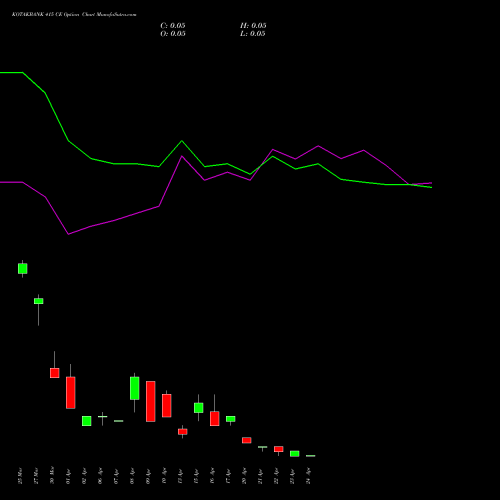The image size is (500, 500).
Task: Click the green candle above 27 Mar
Action: [39, 301]
